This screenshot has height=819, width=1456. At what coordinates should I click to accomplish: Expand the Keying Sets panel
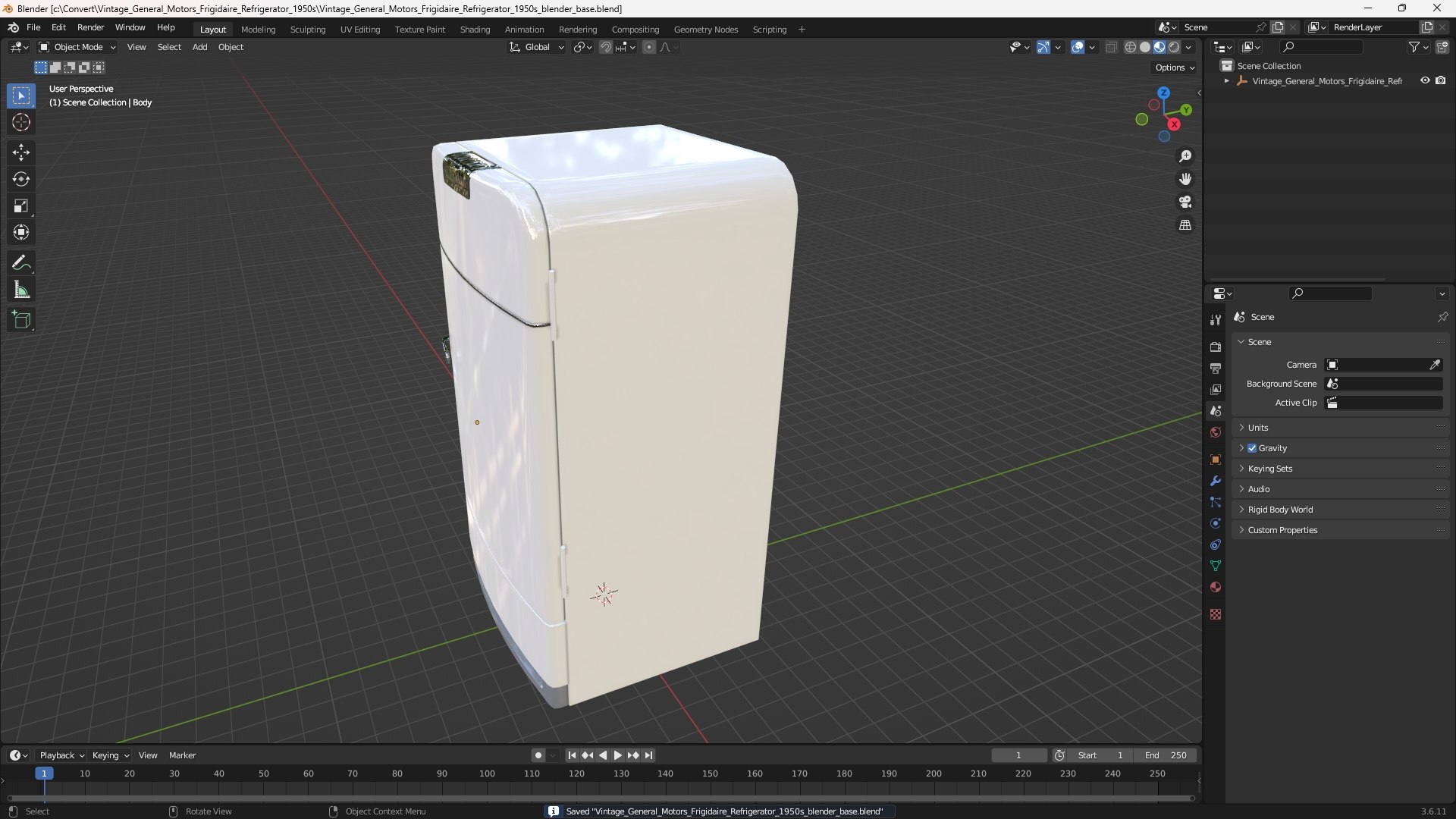[1341, 469]
